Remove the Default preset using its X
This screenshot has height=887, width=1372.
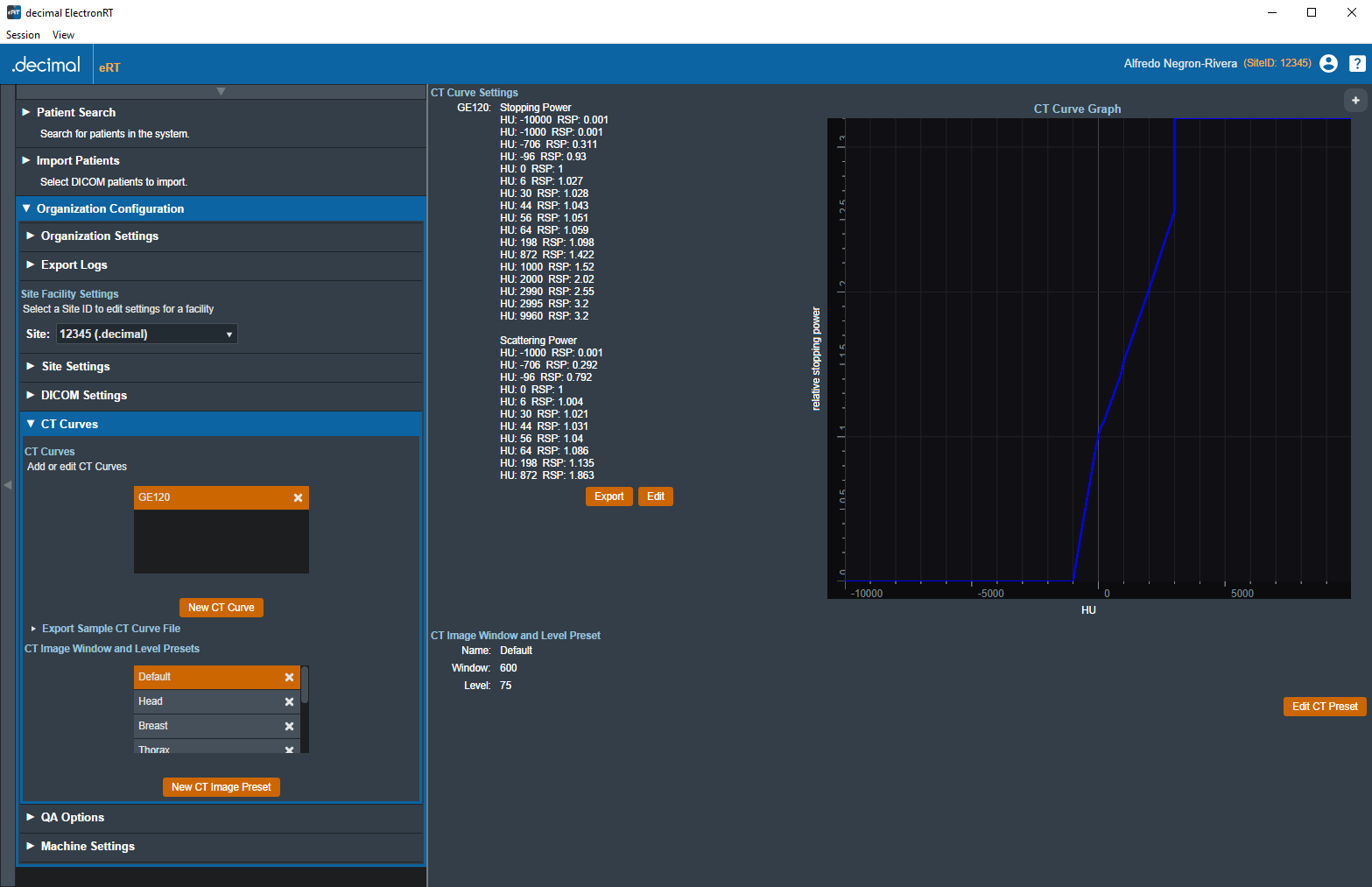pos(289,677)
